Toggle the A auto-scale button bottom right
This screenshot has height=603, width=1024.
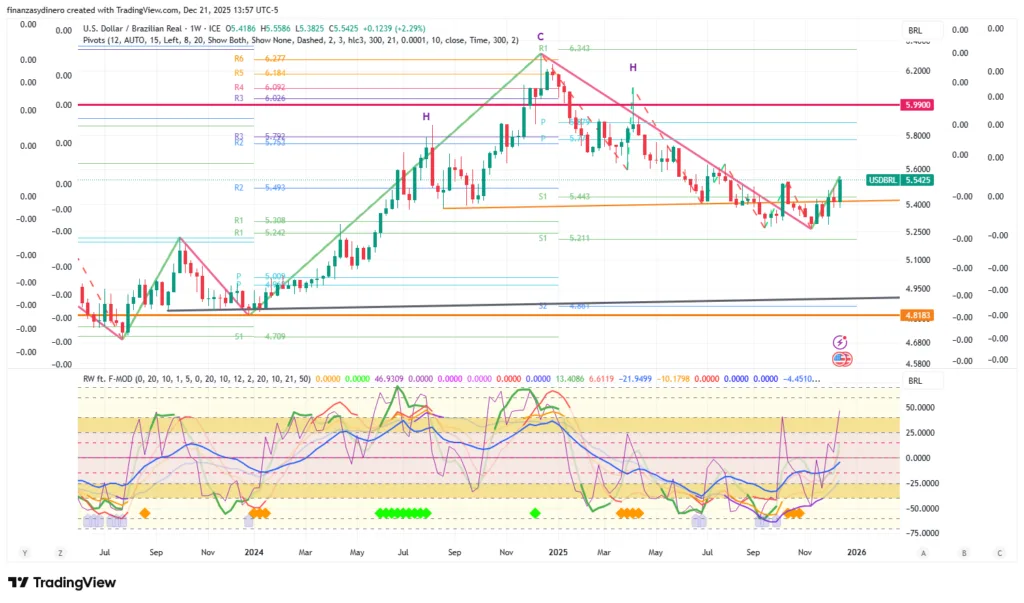[924, 551]
